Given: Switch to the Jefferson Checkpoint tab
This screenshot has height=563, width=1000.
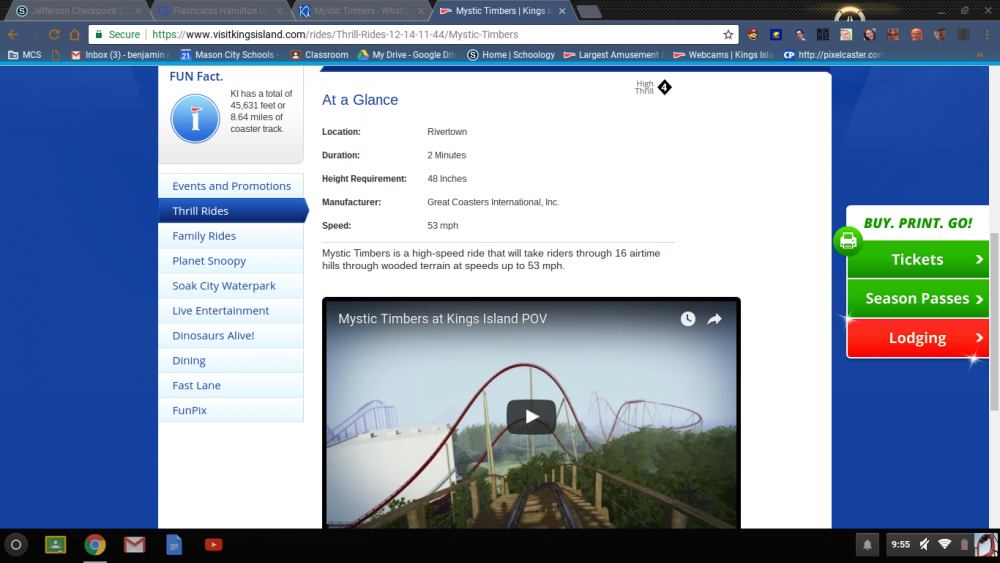Looking at the screenshot, I should point(77,11).
